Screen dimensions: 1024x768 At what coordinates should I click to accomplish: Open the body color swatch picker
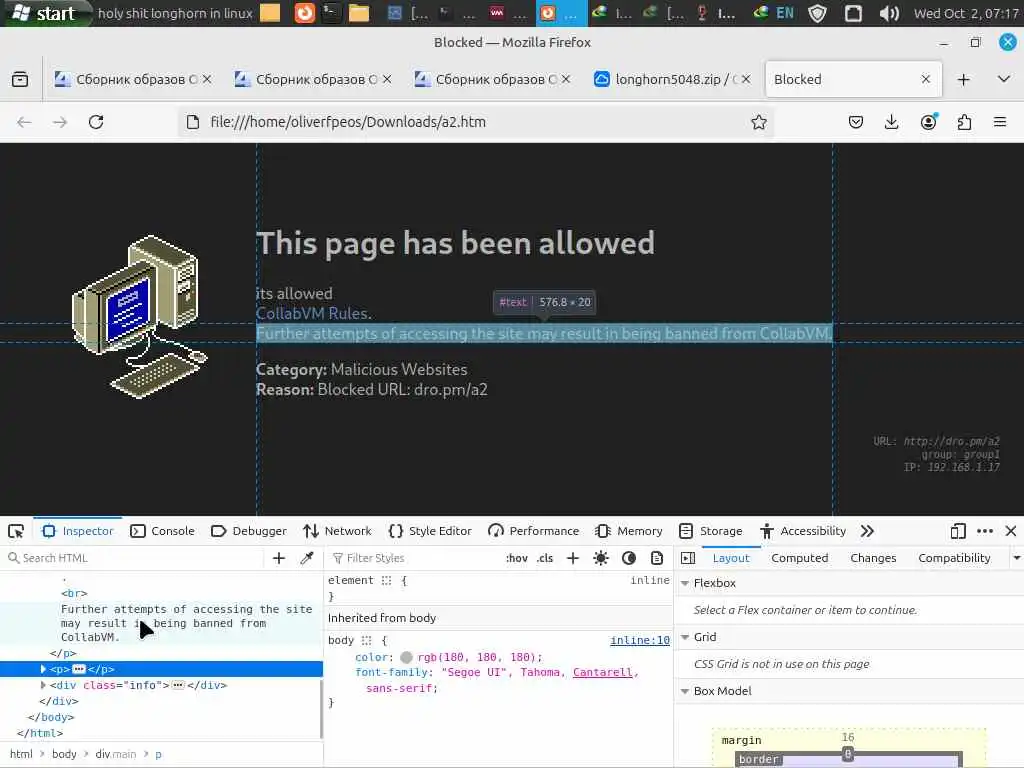point(406,657)
